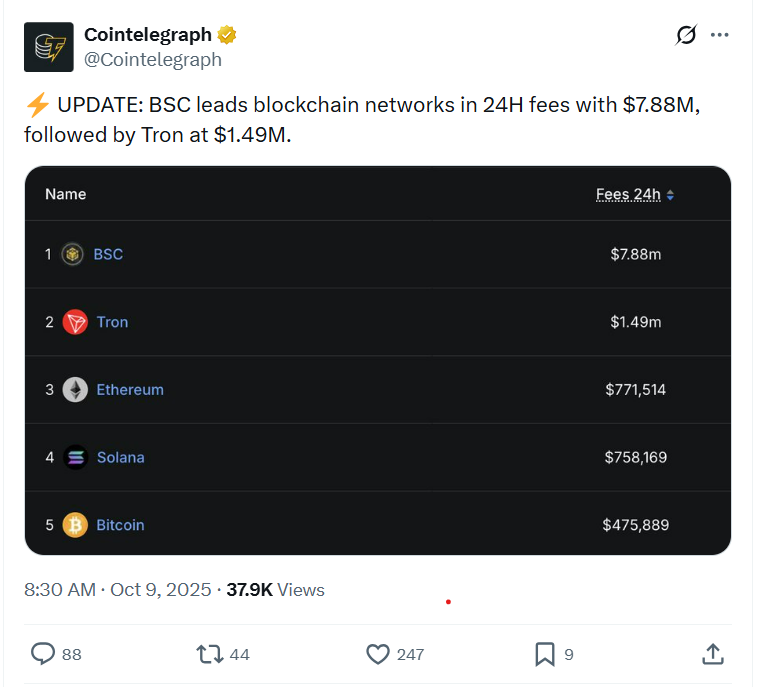Click the 37.9K Views count
The height and width of the screenshot is (687, 757).
(275, 589)
